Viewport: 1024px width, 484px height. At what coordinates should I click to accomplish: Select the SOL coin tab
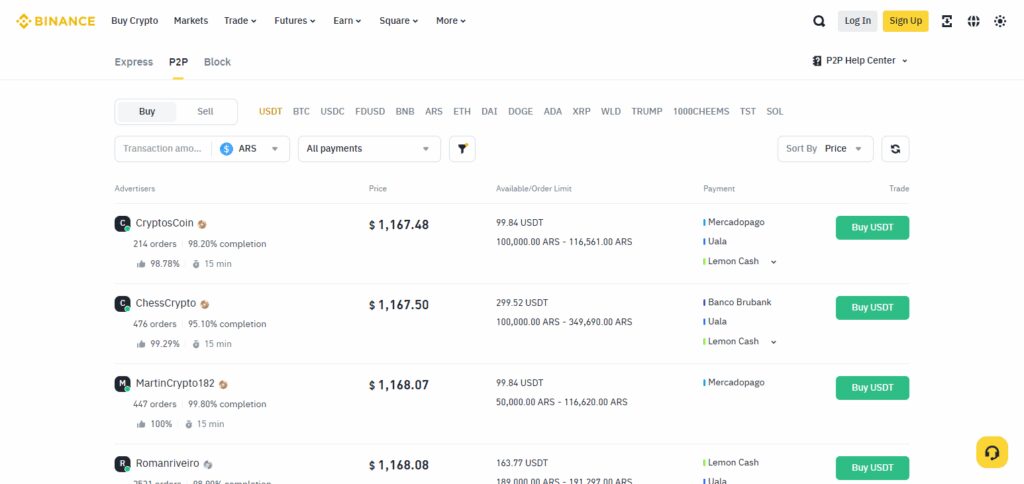pyautogui.click(x=775, y=112)
